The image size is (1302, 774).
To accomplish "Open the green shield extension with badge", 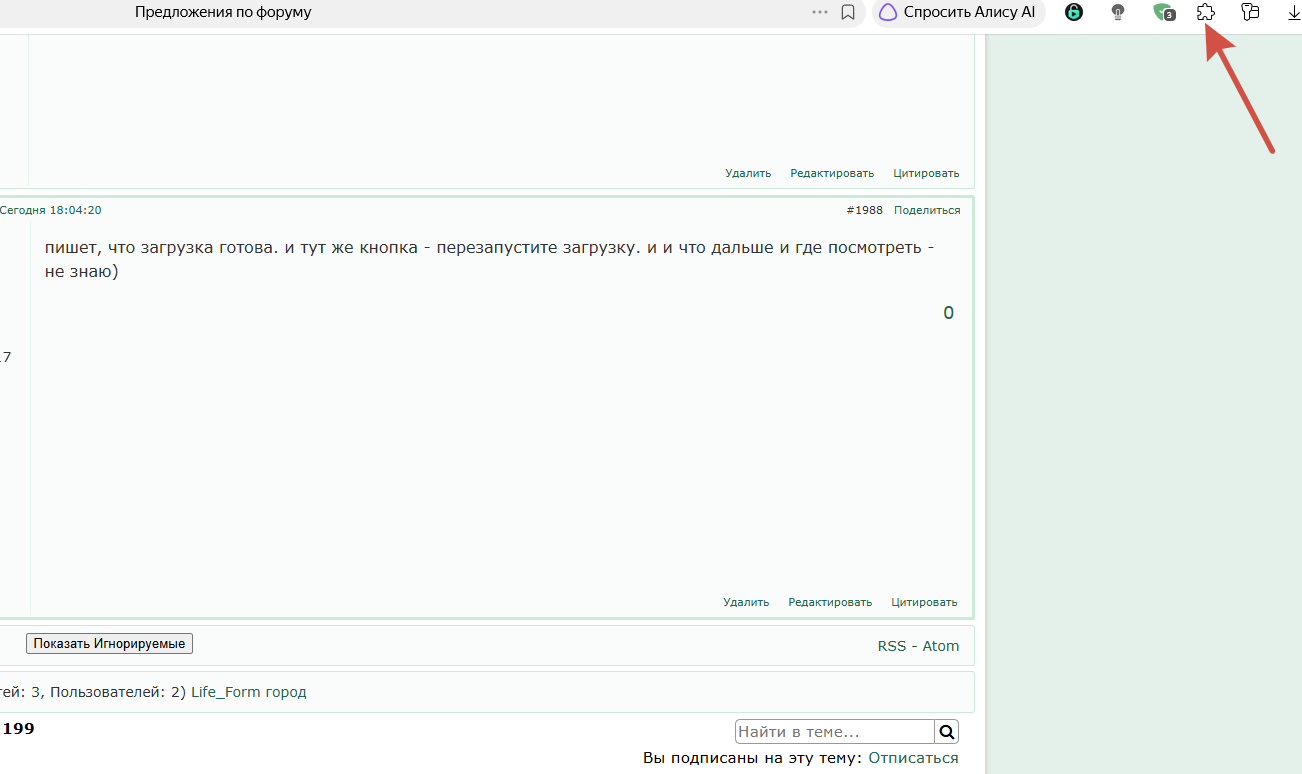I will tap(1164, 13).
